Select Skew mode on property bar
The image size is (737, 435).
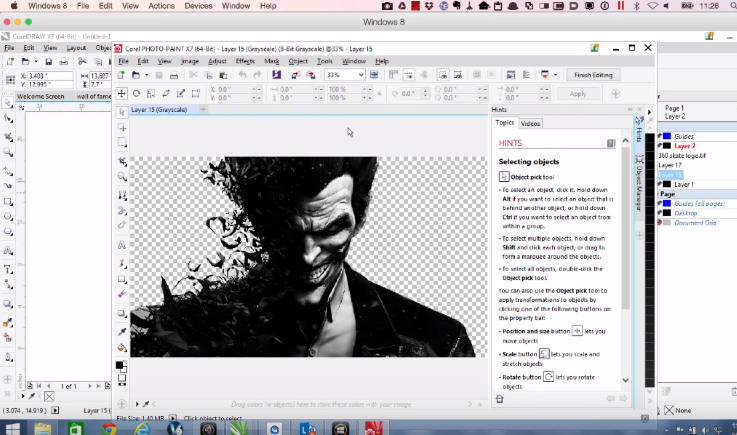[166, 93]
